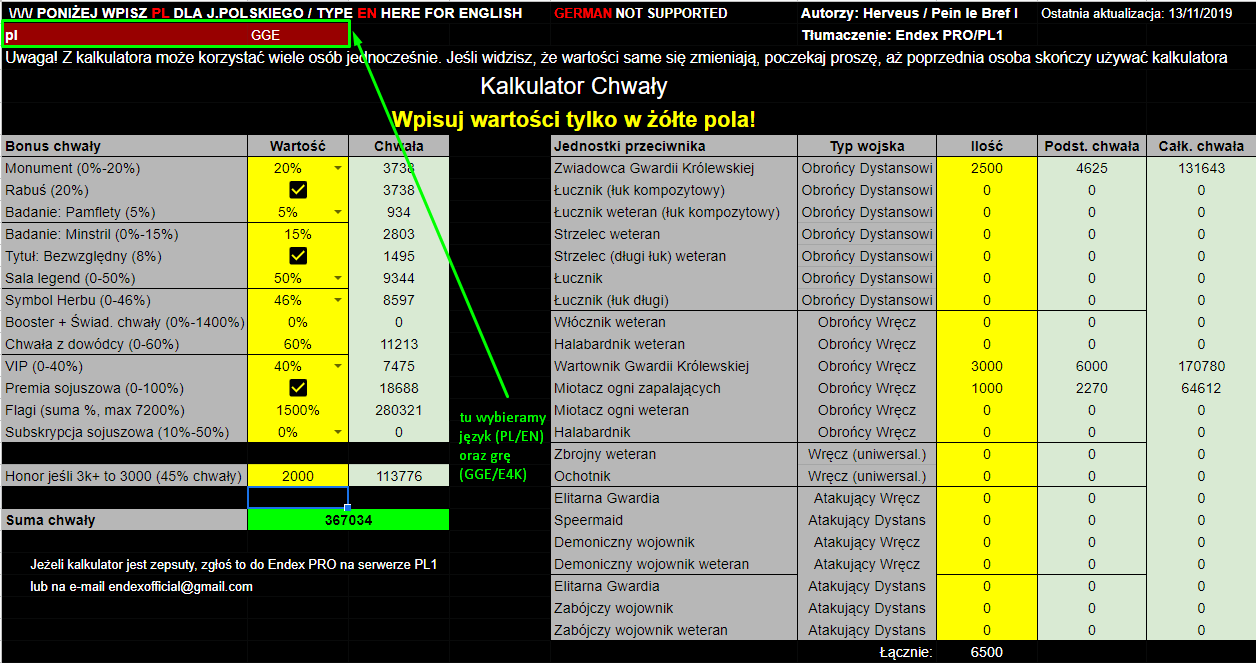Click the Łącznie total value 6500

(987, 652)
